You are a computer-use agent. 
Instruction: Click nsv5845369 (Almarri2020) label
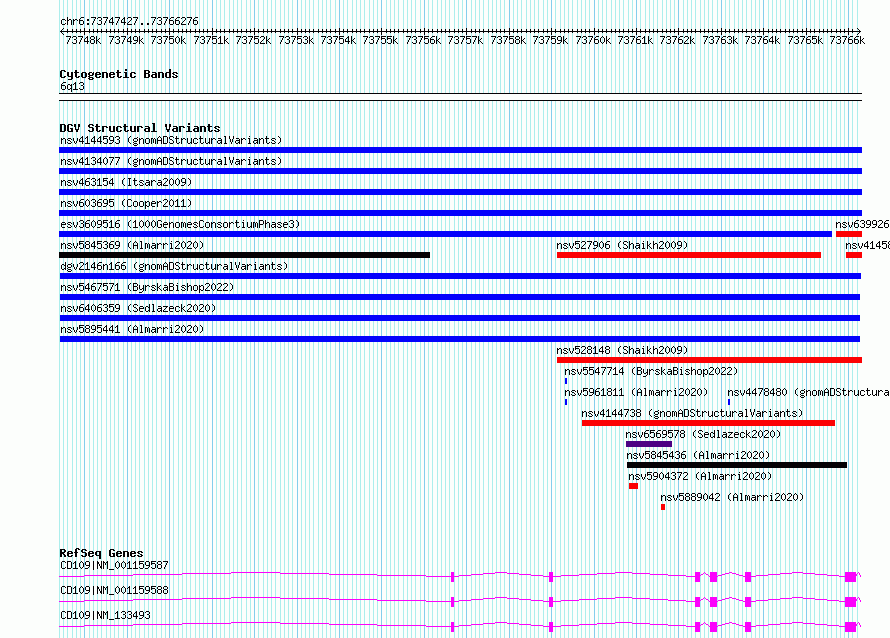132,245
